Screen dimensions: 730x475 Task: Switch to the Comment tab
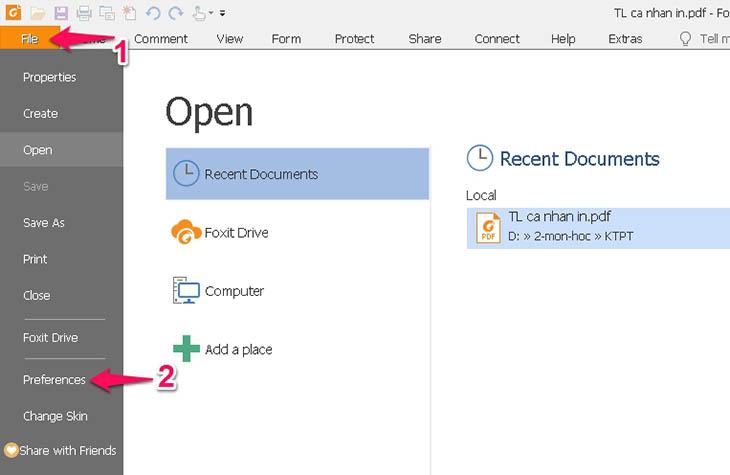(x=161, y=39)
